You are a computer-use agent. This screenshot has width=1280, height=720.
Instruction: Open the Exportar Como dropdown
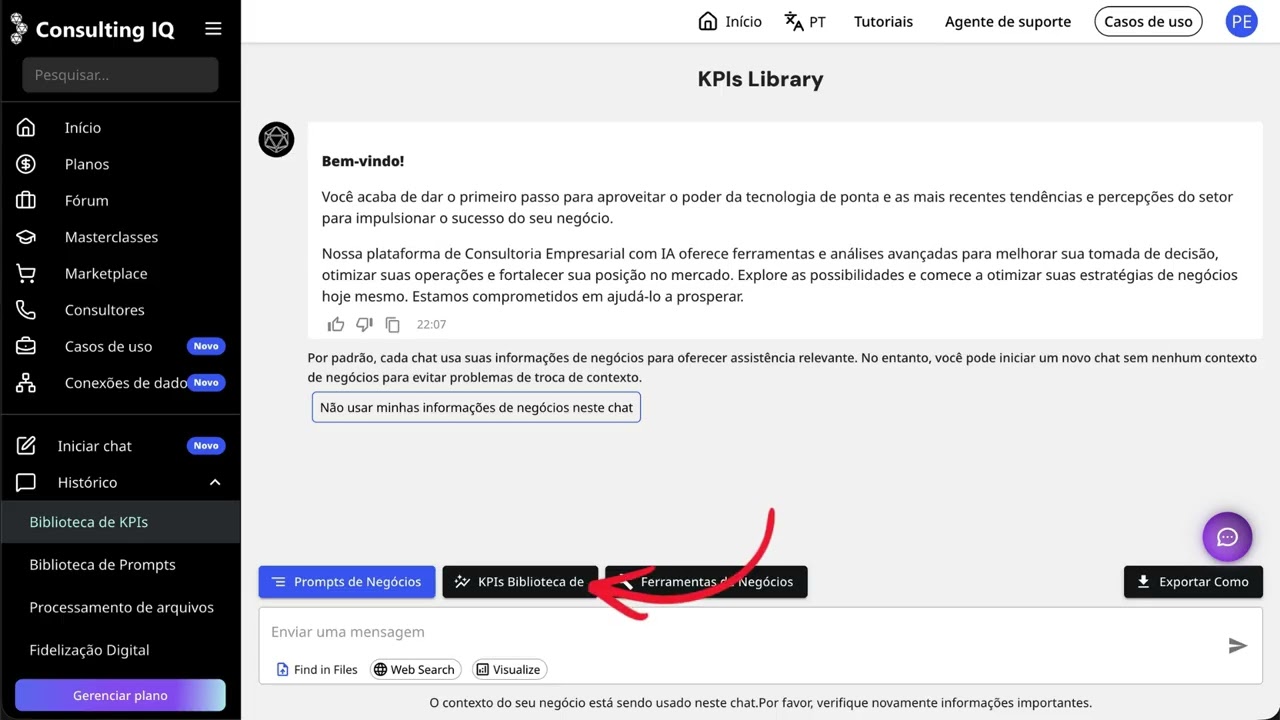(x=1193, y=582)
